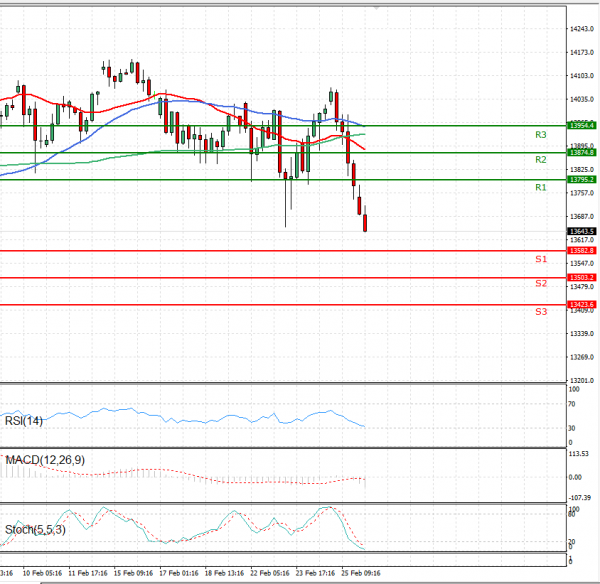600x584 pixels.
Task: Click the MACD -107.39 scale value
Action: tap(579, 498)
